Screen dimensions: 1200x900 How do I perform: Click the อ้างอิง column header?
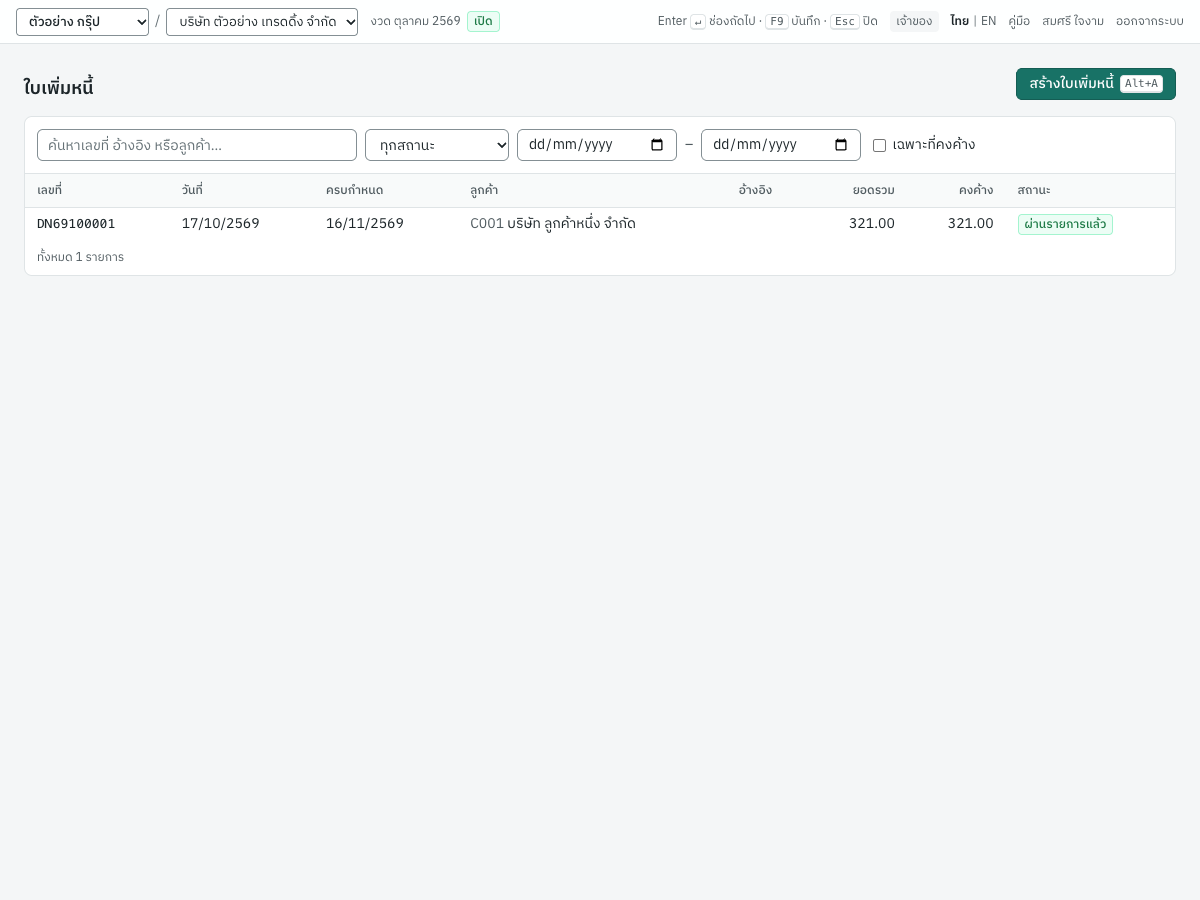point(755,190)
